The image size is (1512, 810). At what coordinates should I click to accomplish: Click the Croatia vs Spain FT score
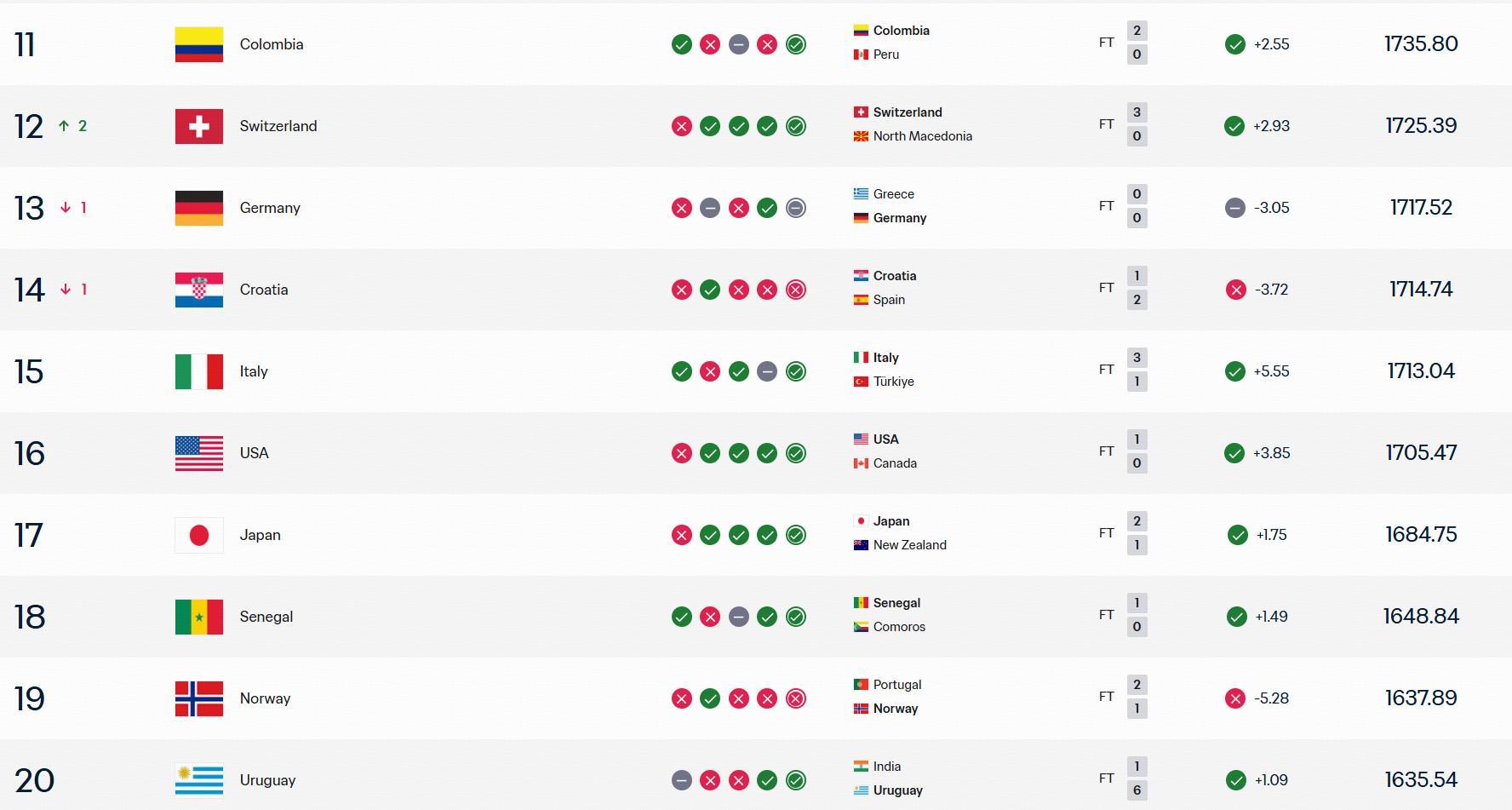click(1137, 288)
